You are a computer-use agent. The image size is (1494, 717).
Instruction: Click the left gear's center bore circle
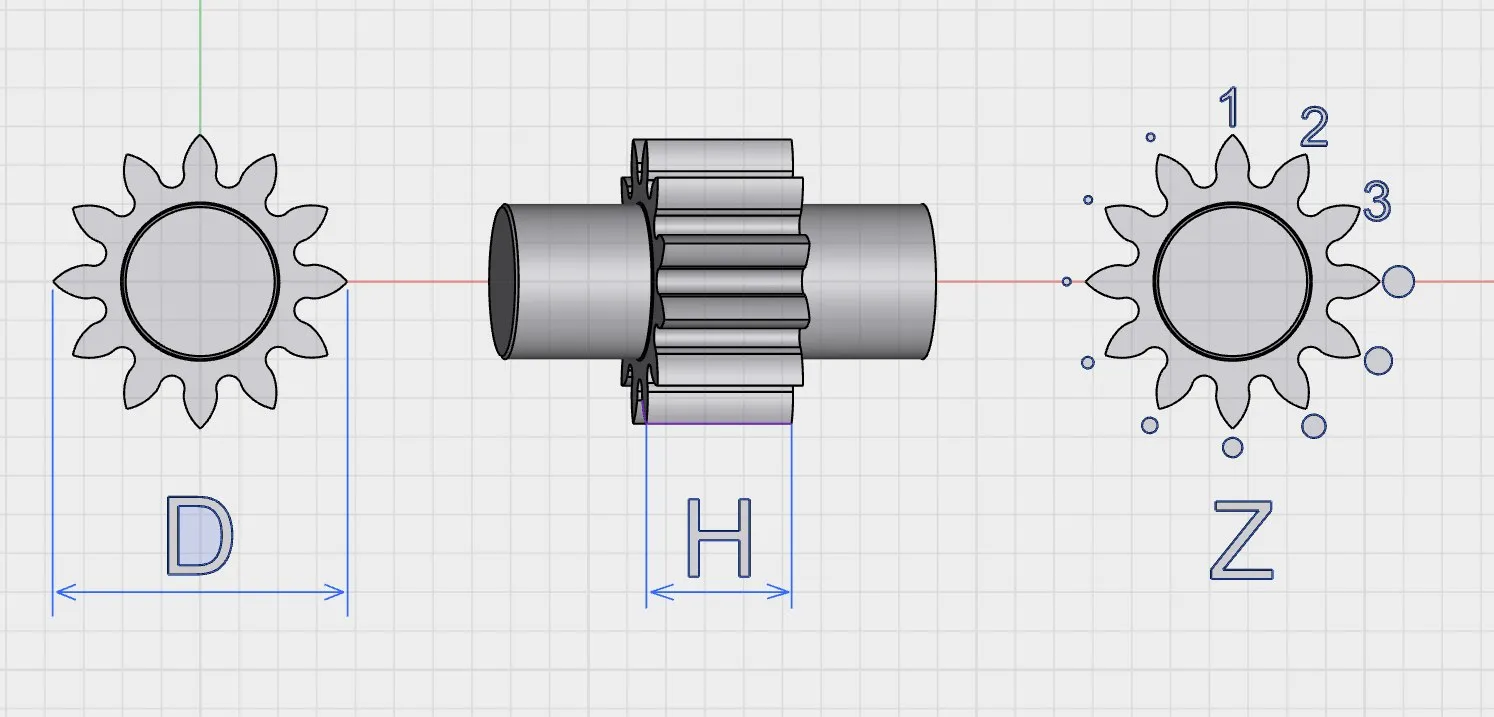[200, 281]
